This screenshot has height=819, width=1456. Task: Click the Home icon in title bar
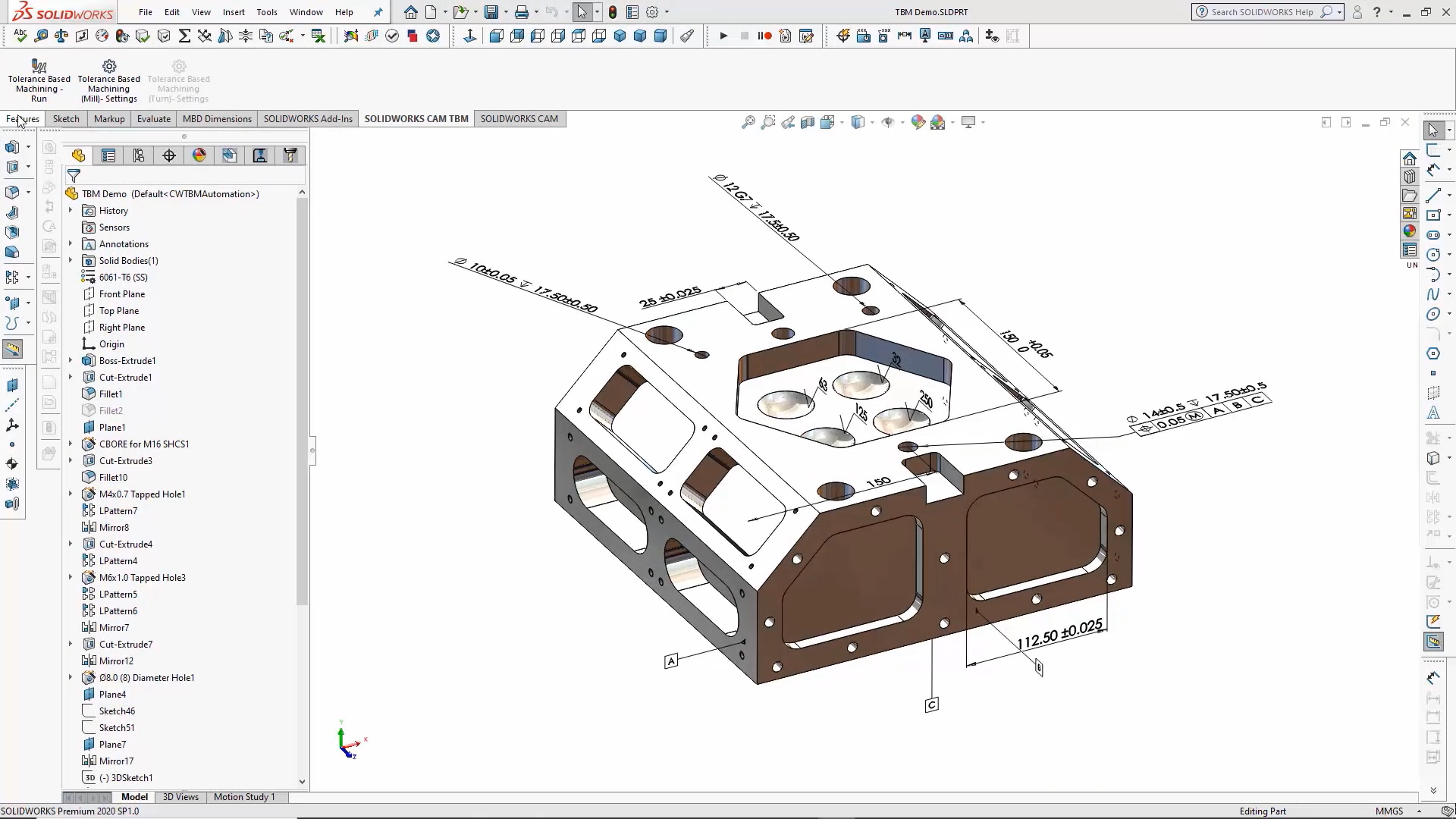(410, 12)
